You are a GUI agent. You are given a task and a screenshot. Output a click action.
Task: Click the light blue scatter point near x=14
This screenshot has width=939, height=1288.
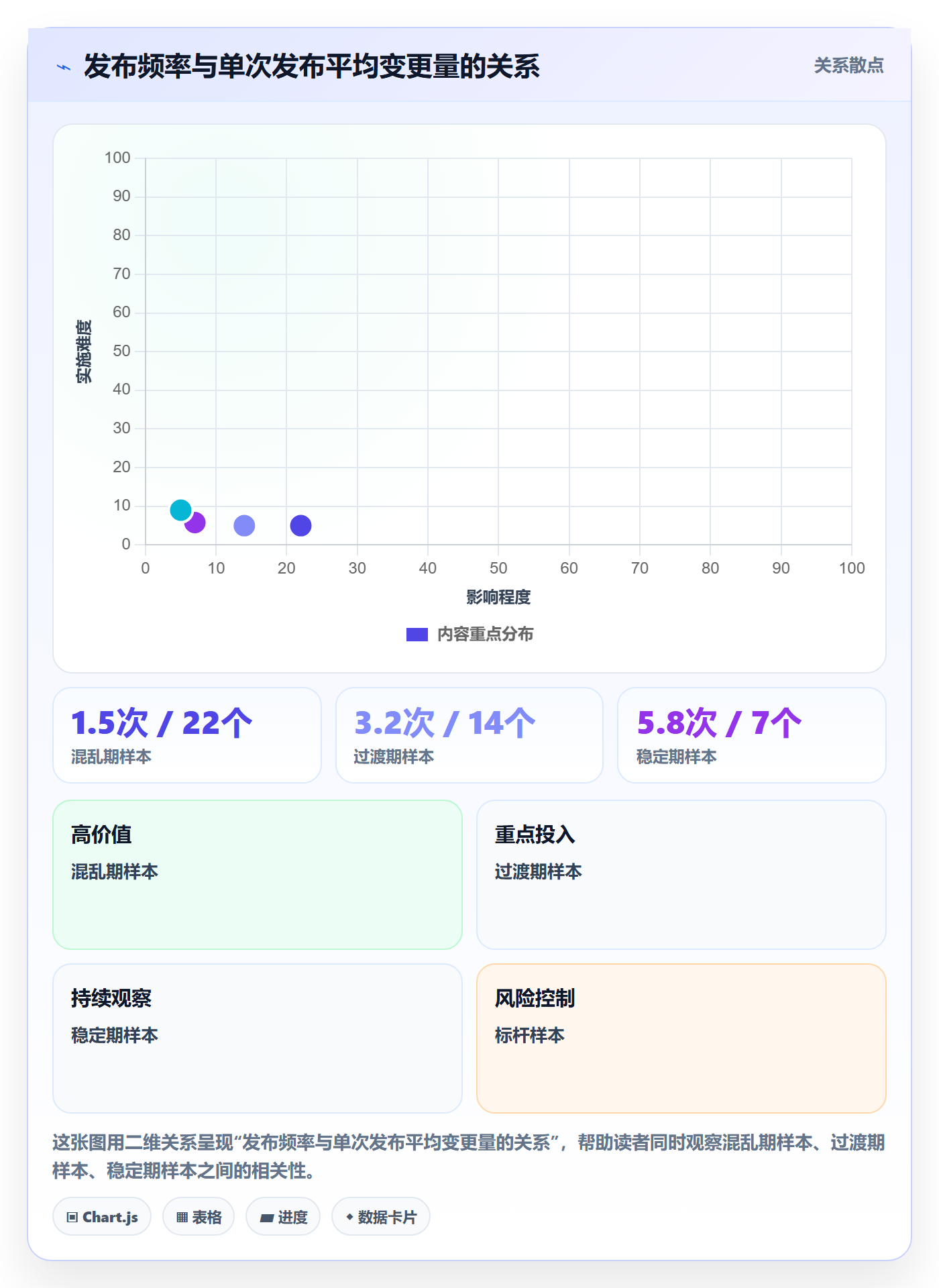click(244, 526)
